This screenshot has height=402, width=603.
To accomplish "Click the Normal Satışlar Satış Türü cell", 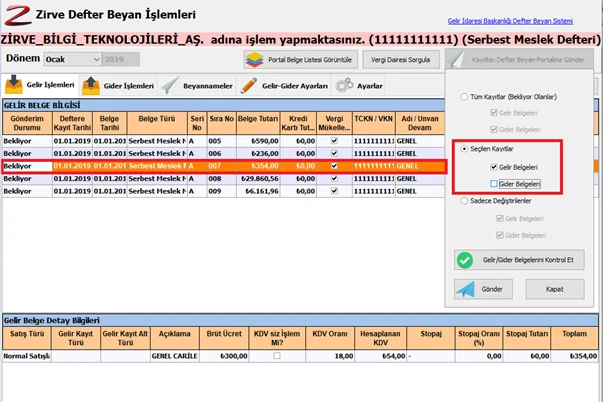I will [27, 356].
